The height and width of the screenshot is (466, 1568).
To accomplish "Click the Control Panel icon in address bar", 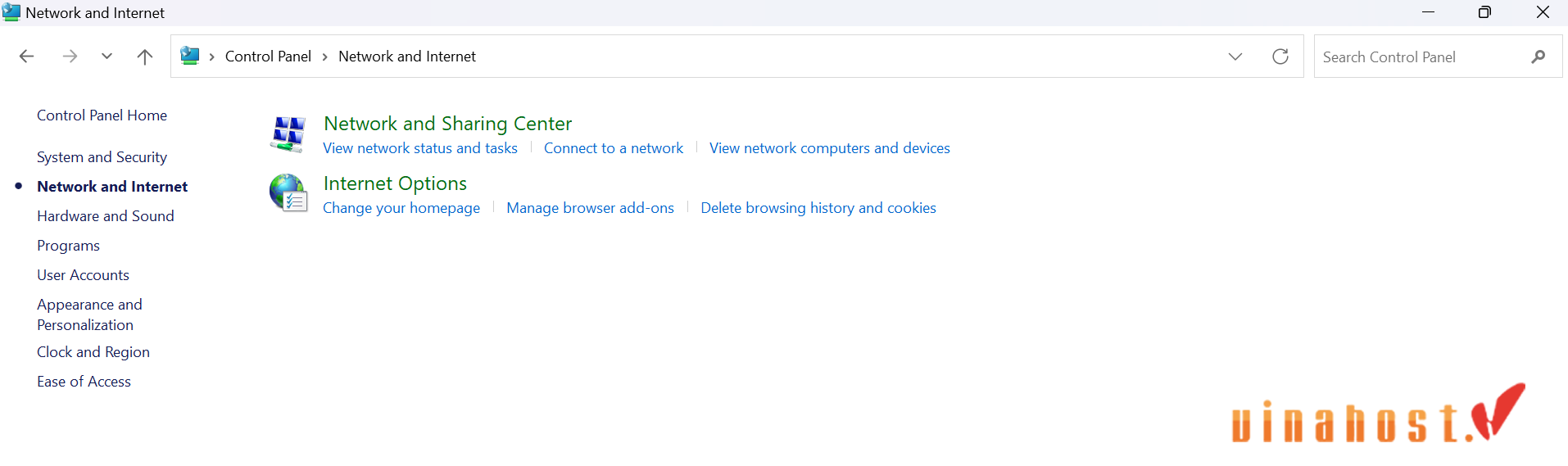I will (190, 56).
